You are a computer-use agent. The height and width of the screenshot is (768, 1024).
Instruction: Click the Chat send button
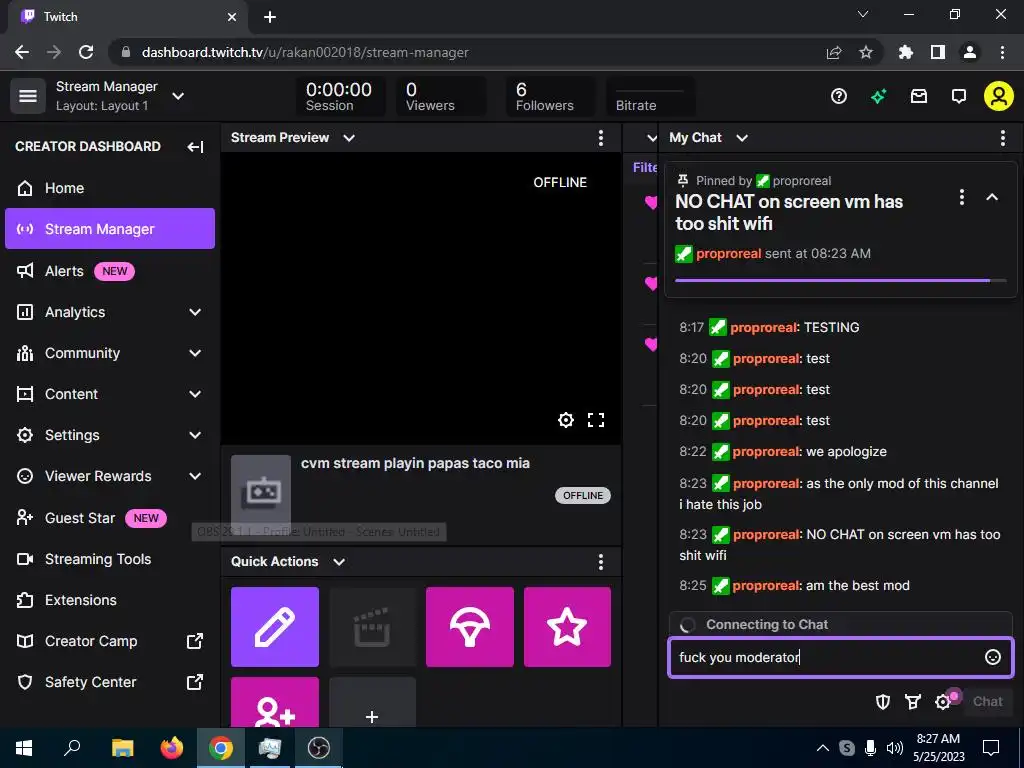pos(987,701)
